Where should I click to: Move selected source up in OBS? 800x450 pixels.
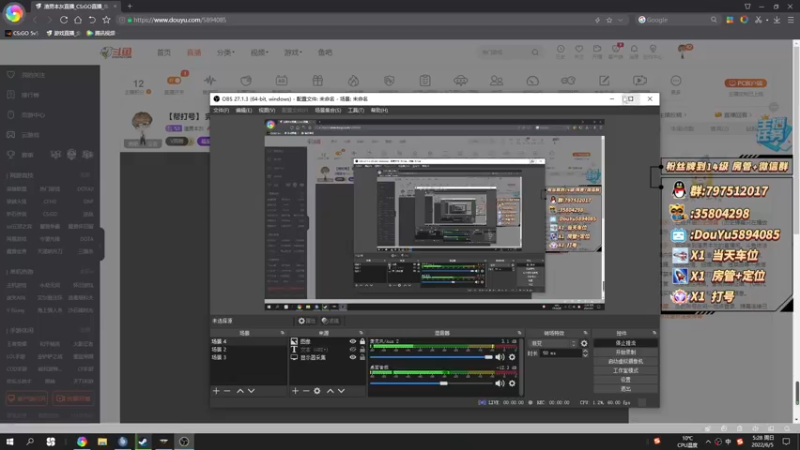(330, 391)
